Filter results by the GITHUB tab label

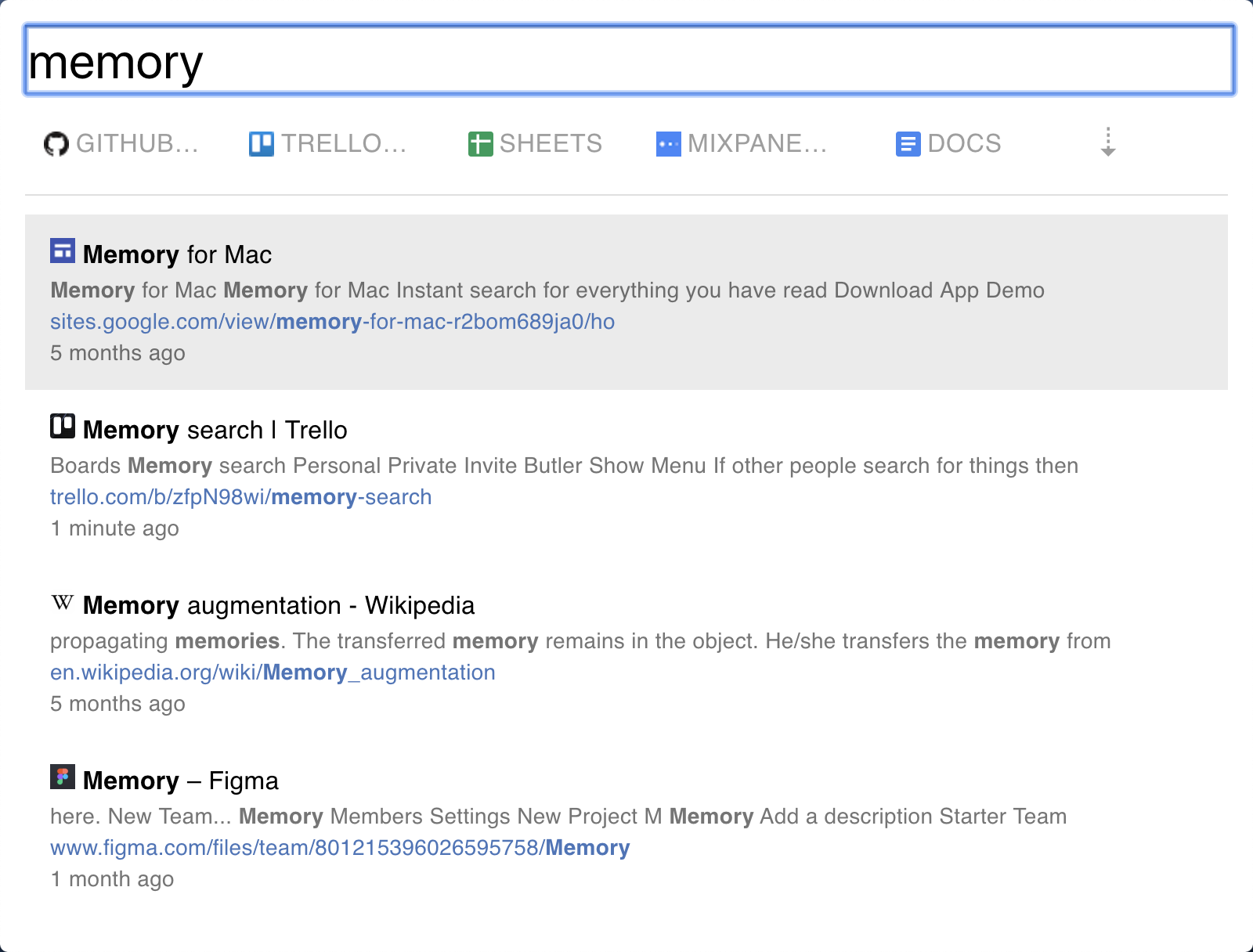pyautogui.click(x=137, y=144)
